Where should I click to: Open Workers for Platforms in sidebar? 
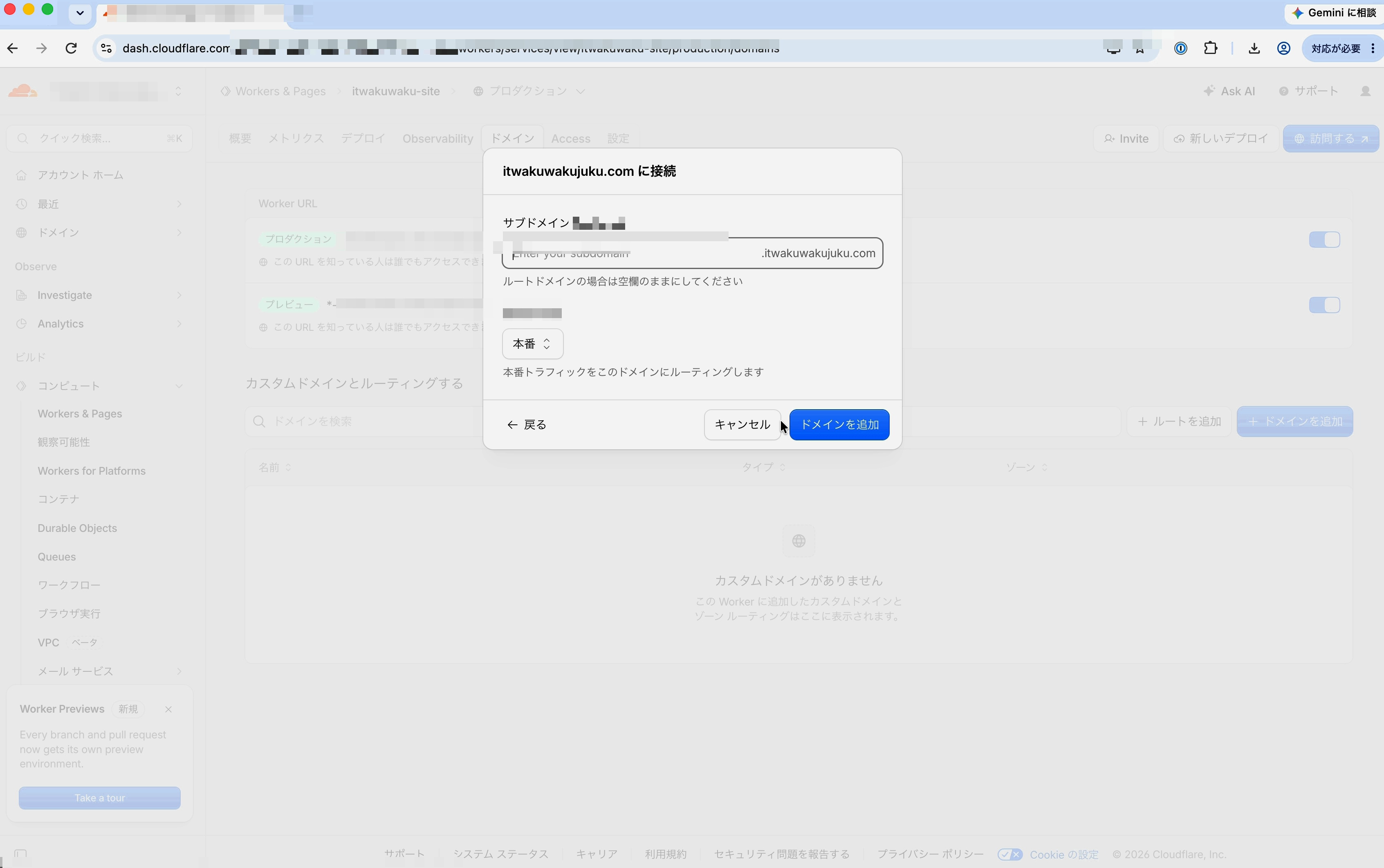tap(92, 471)
